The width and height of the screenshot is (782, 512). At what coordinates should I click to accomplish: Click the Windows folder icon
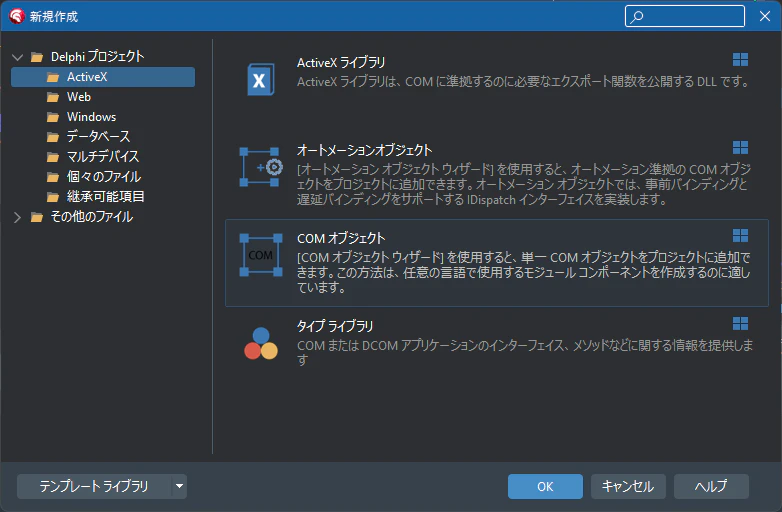point(53,117)
